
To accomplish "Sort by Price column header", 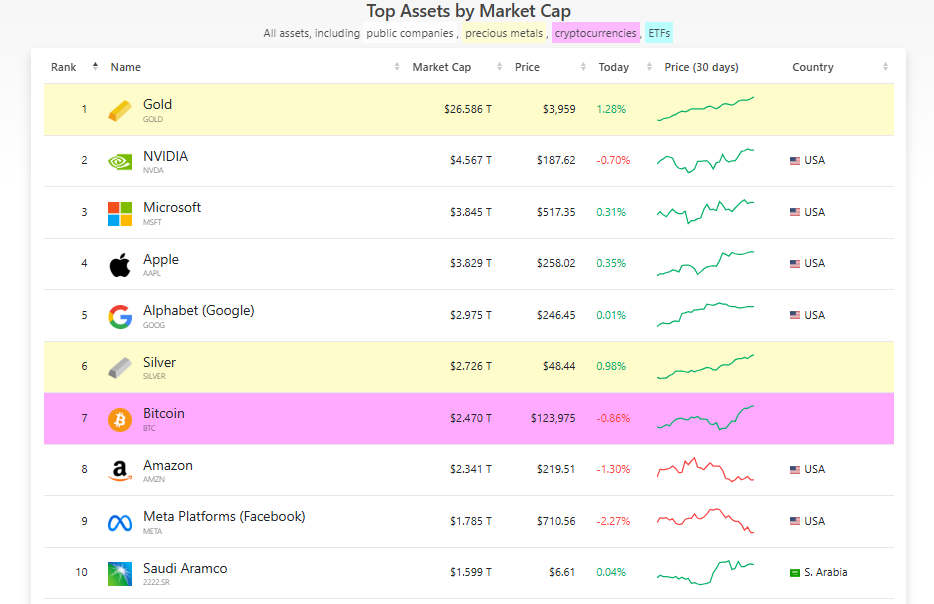I will pos(527,67).
